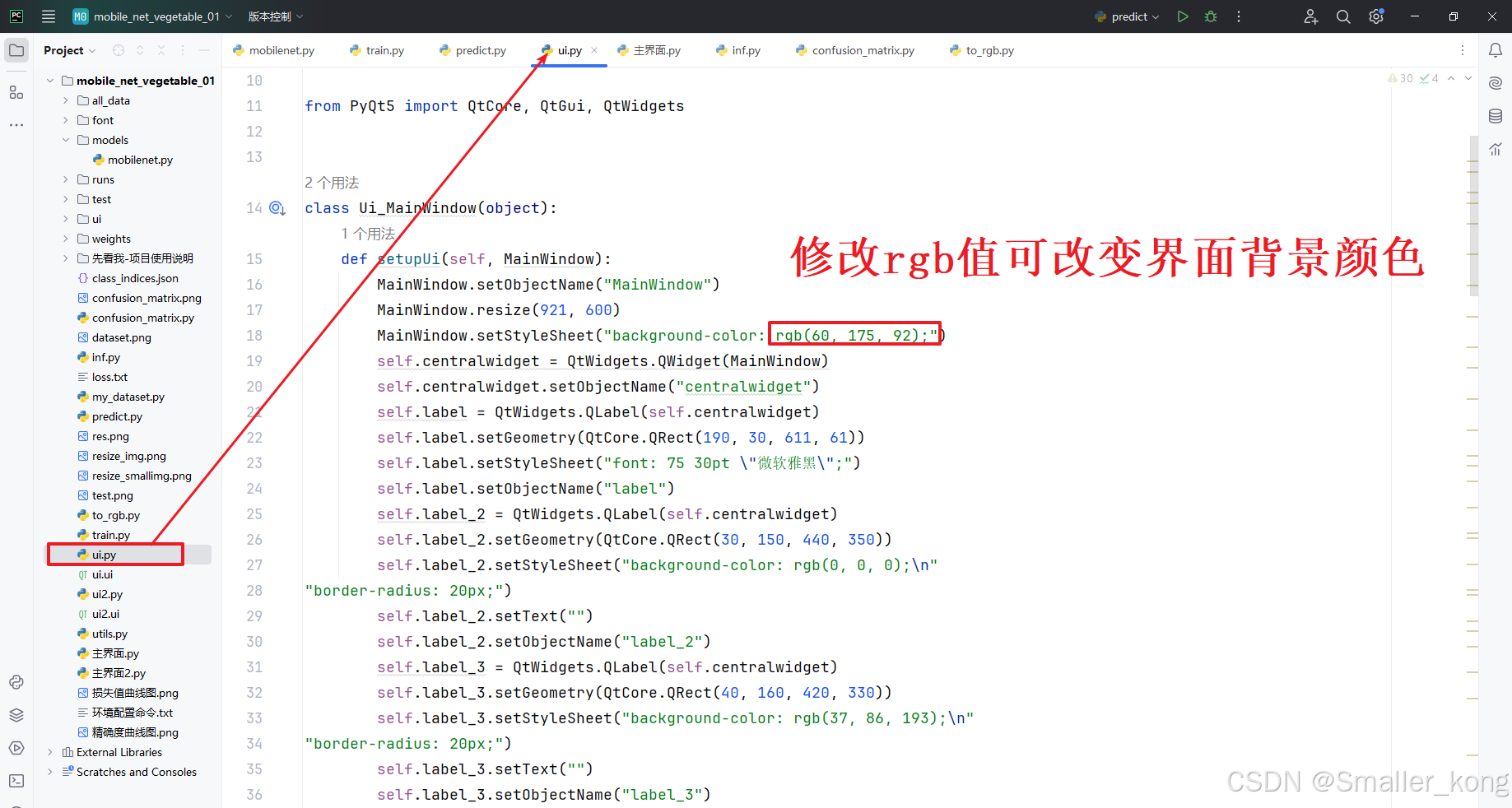
Task: Select ui2.ui file in tree
Action: (105, 614)
